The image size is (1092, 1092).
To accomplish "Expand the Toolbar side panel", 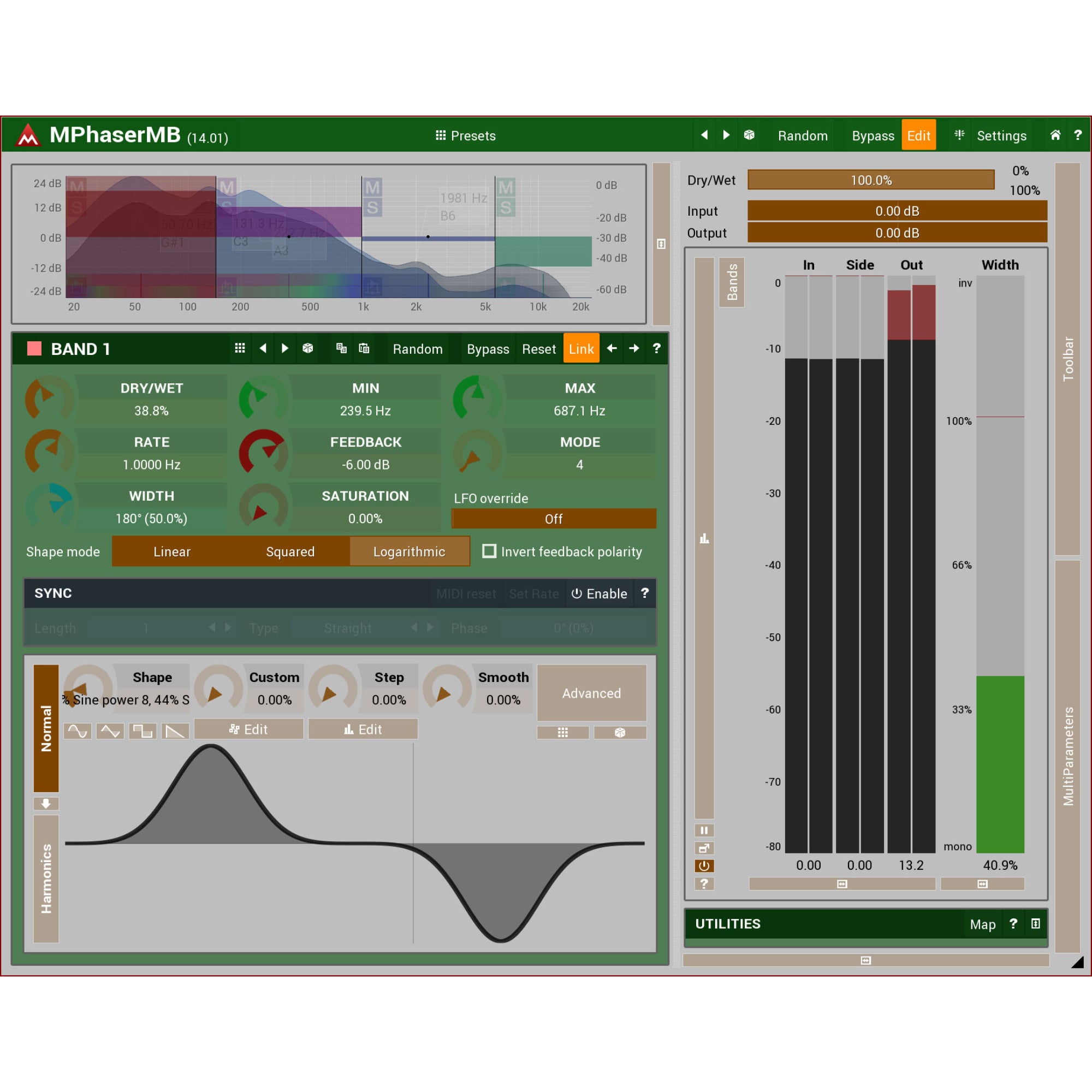I will point(1067,358).
